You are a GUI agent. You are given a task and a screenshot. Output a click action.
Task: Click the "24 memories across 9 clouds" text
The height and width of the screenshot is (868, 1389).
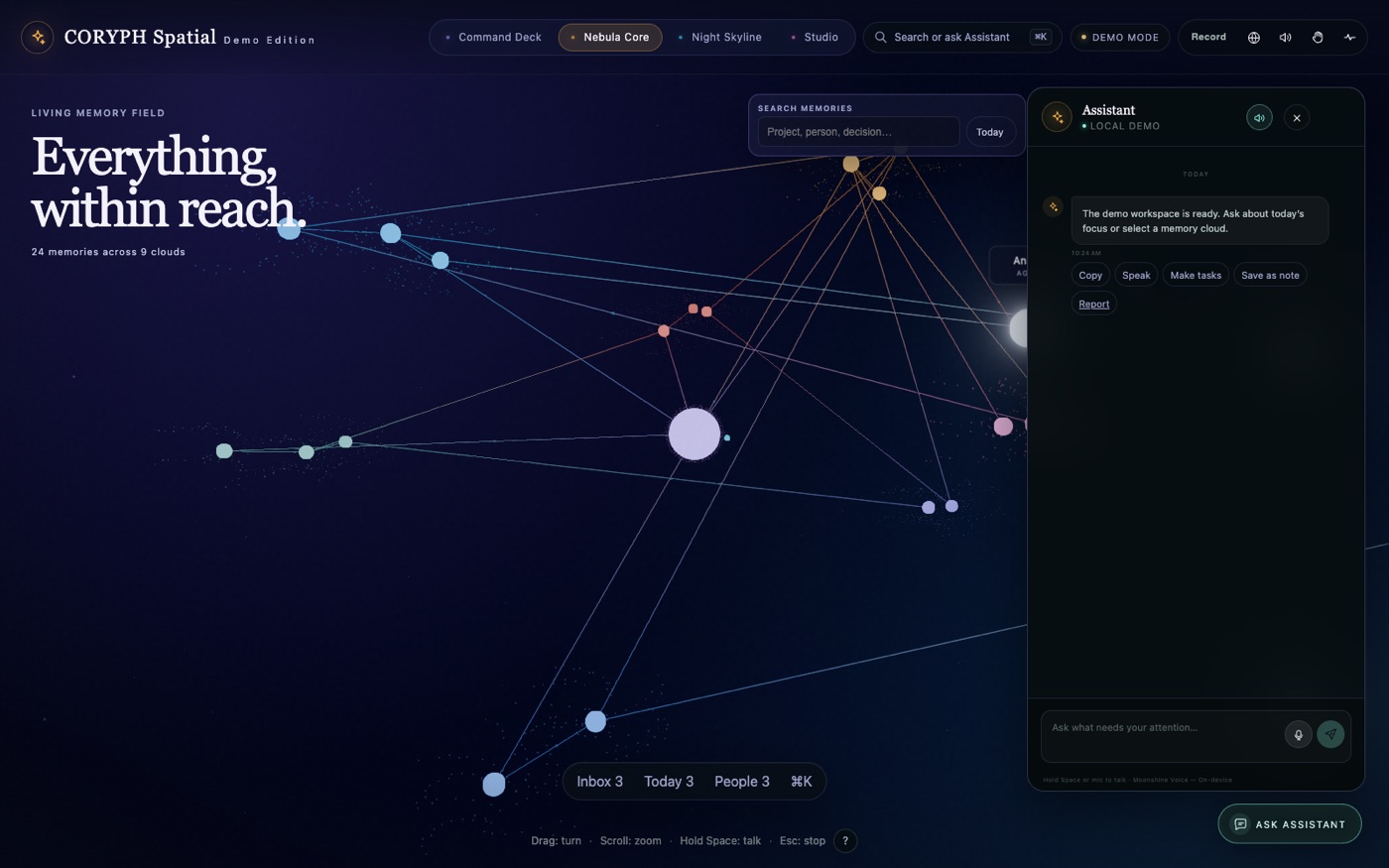point(108,252)
